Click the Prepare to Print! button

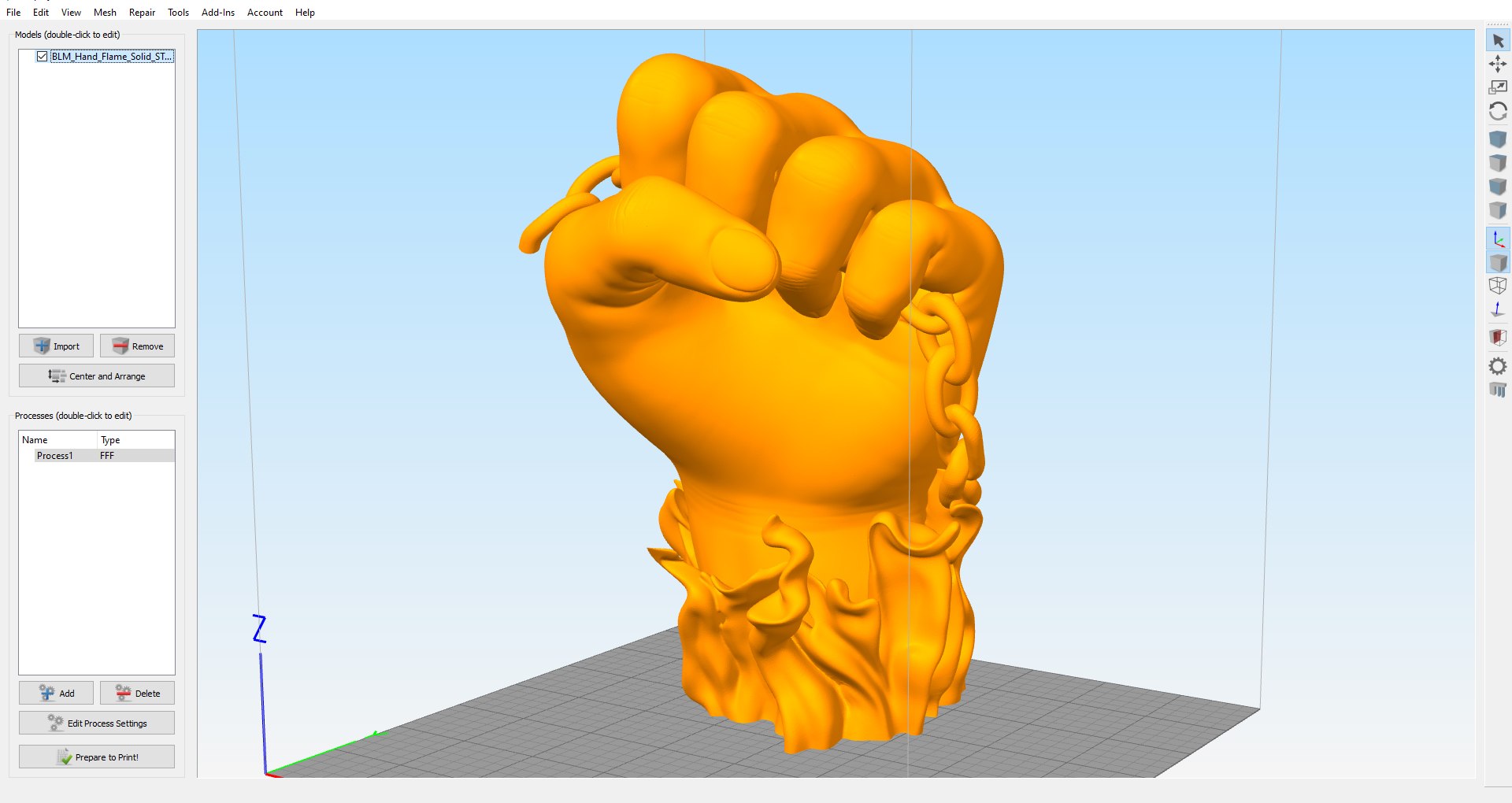coord(97,757)
